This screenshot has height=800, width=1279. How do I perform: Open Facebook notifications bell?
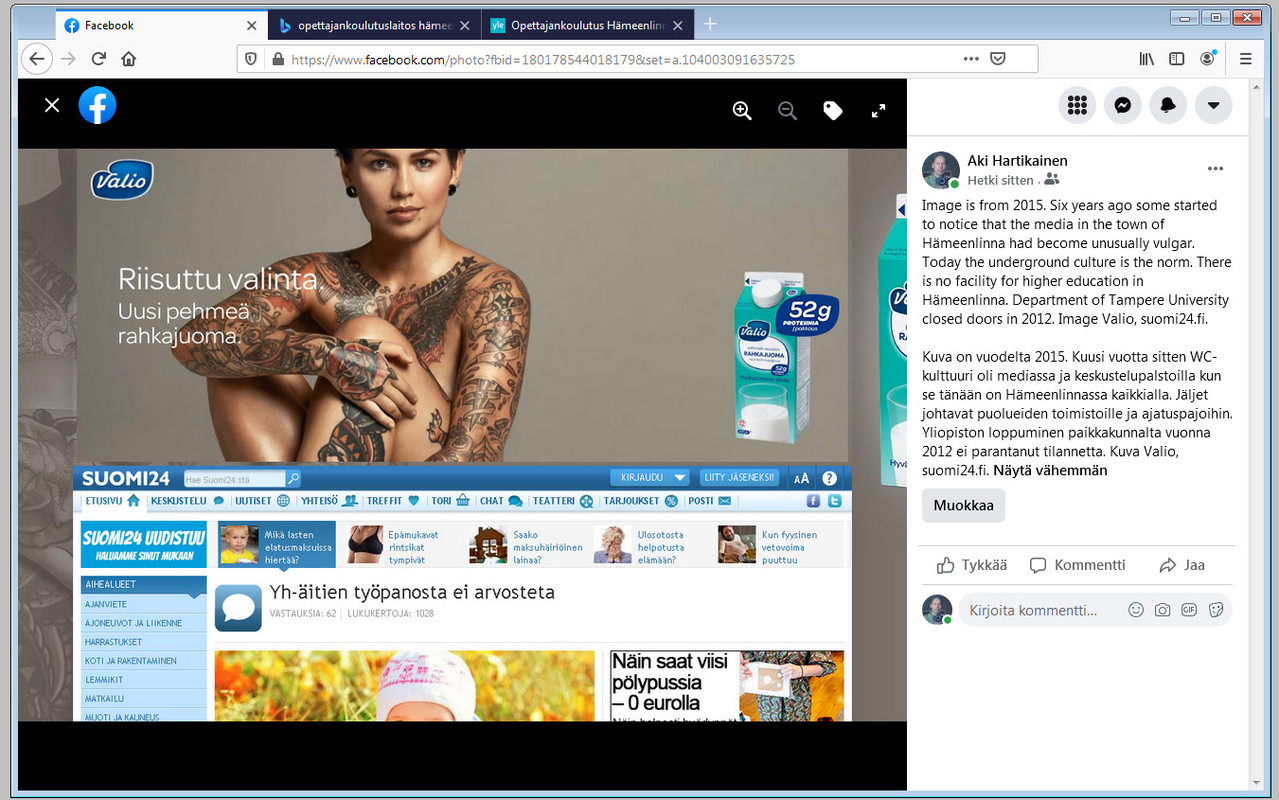[1168, 105]
